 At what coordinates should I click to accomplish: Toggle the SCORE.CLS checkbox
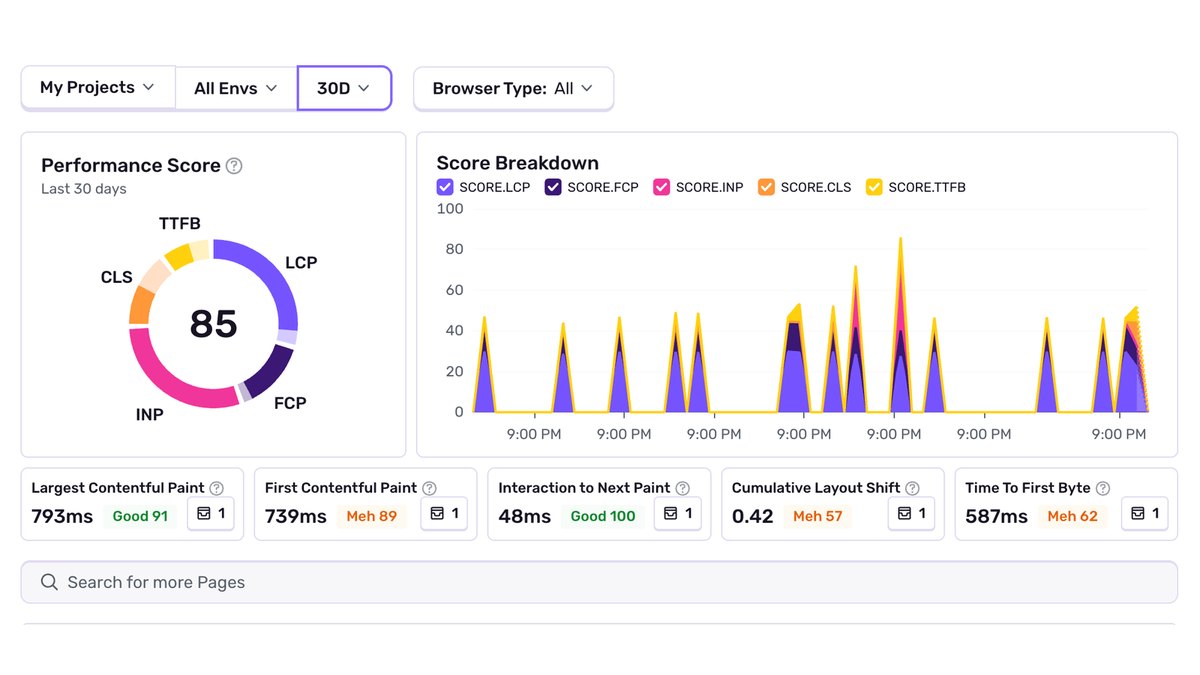tap(766, 187)
